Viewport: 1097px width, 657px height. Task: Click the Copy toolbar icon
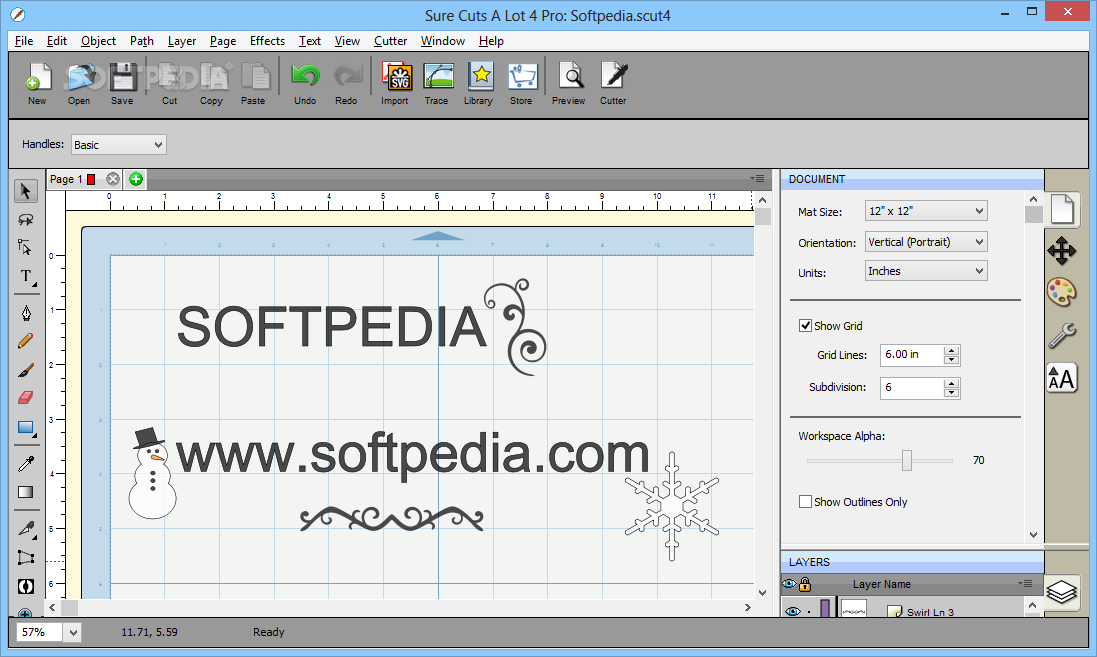click(x=212, y=76)
